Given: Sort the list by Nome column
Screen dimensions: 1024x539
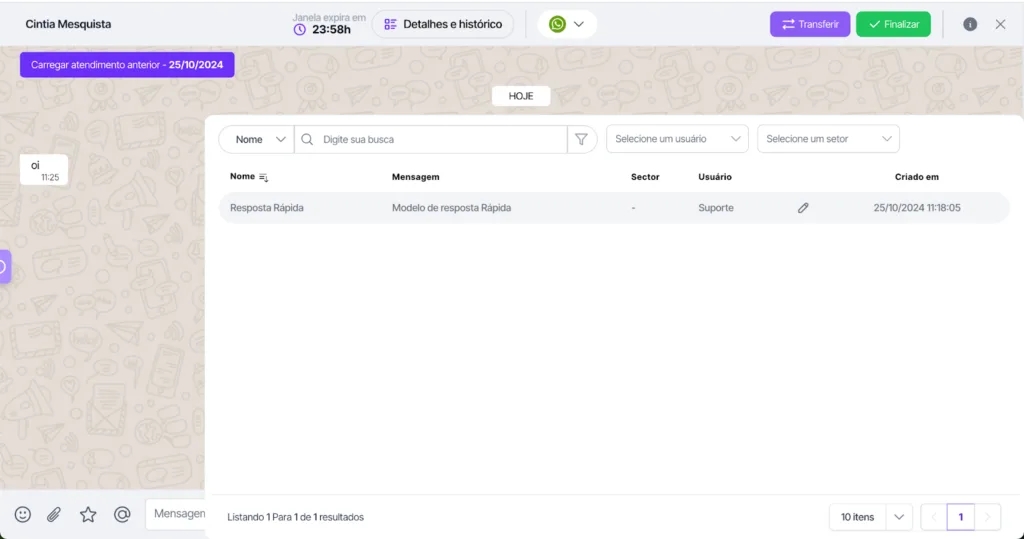Looking at the screenshot, I should coord(263,177).
